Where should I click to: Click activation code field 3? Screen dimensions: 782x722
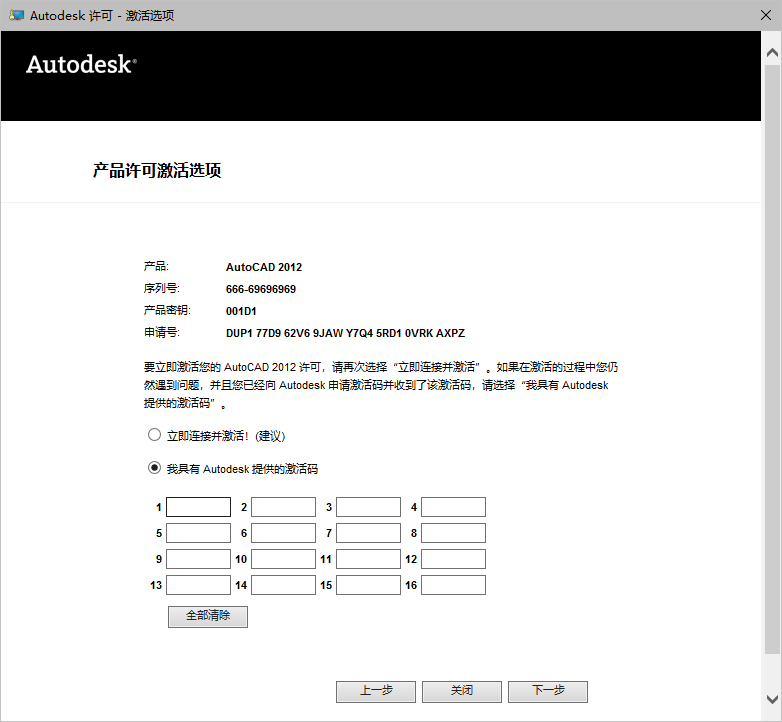[369, 507]
